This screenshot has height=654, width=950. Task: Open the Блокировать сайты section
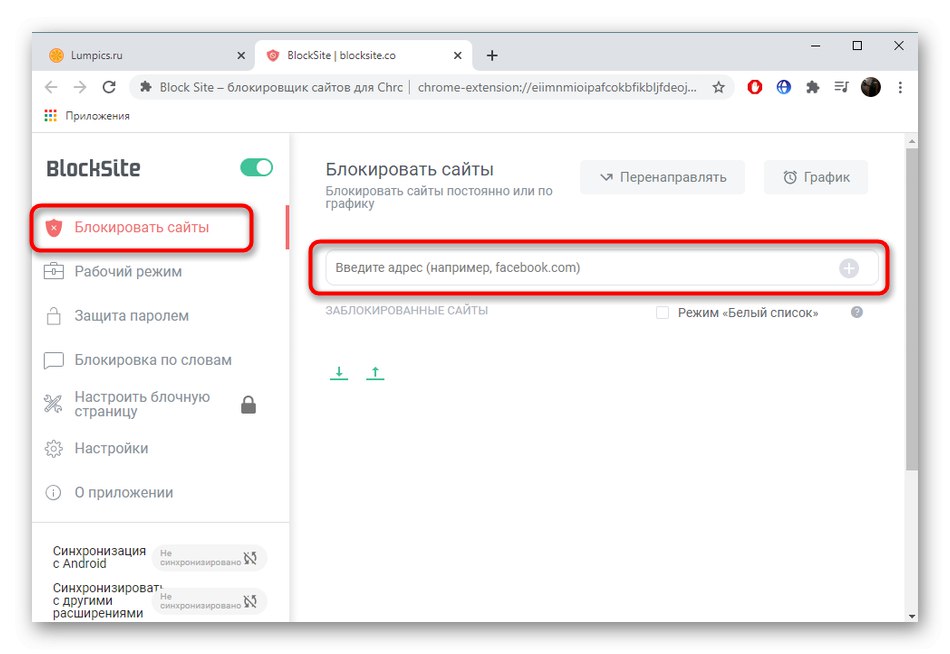(143, 227)
